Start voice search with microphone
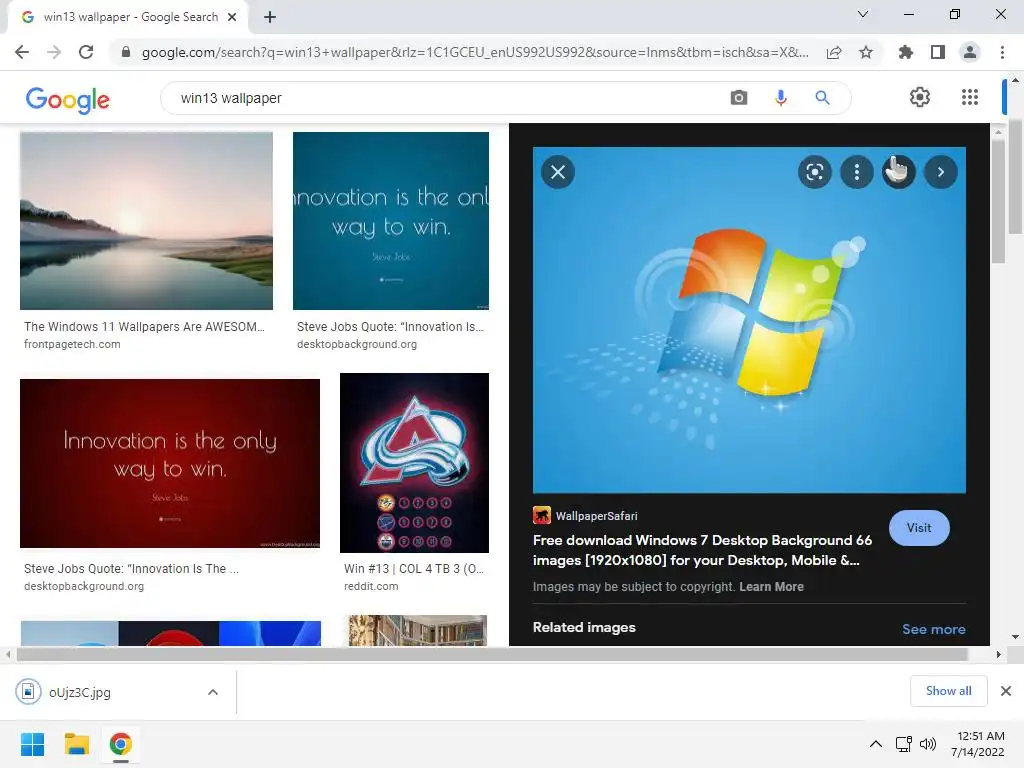The width and height of the screenshot is (1024, 768). click(780, 98)
